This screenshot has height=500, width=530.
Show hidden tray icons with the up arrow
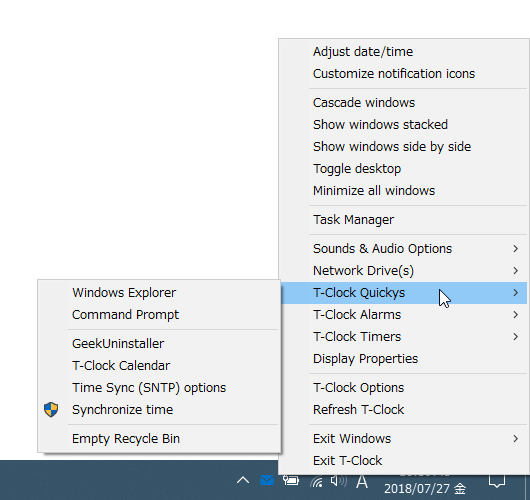tap(243, 480)
